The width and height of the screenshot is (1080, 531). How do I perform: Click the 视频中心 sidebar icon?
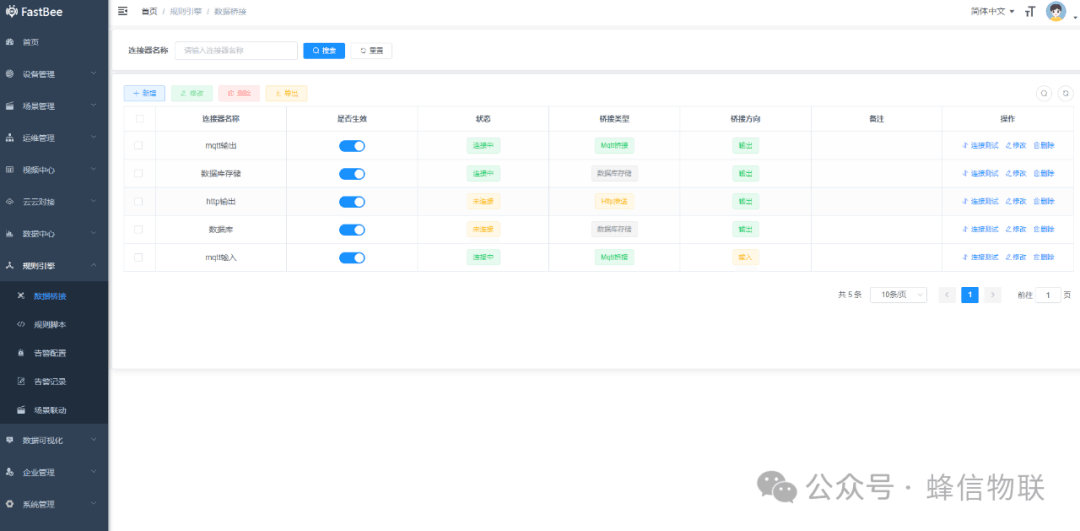(10, 169)
